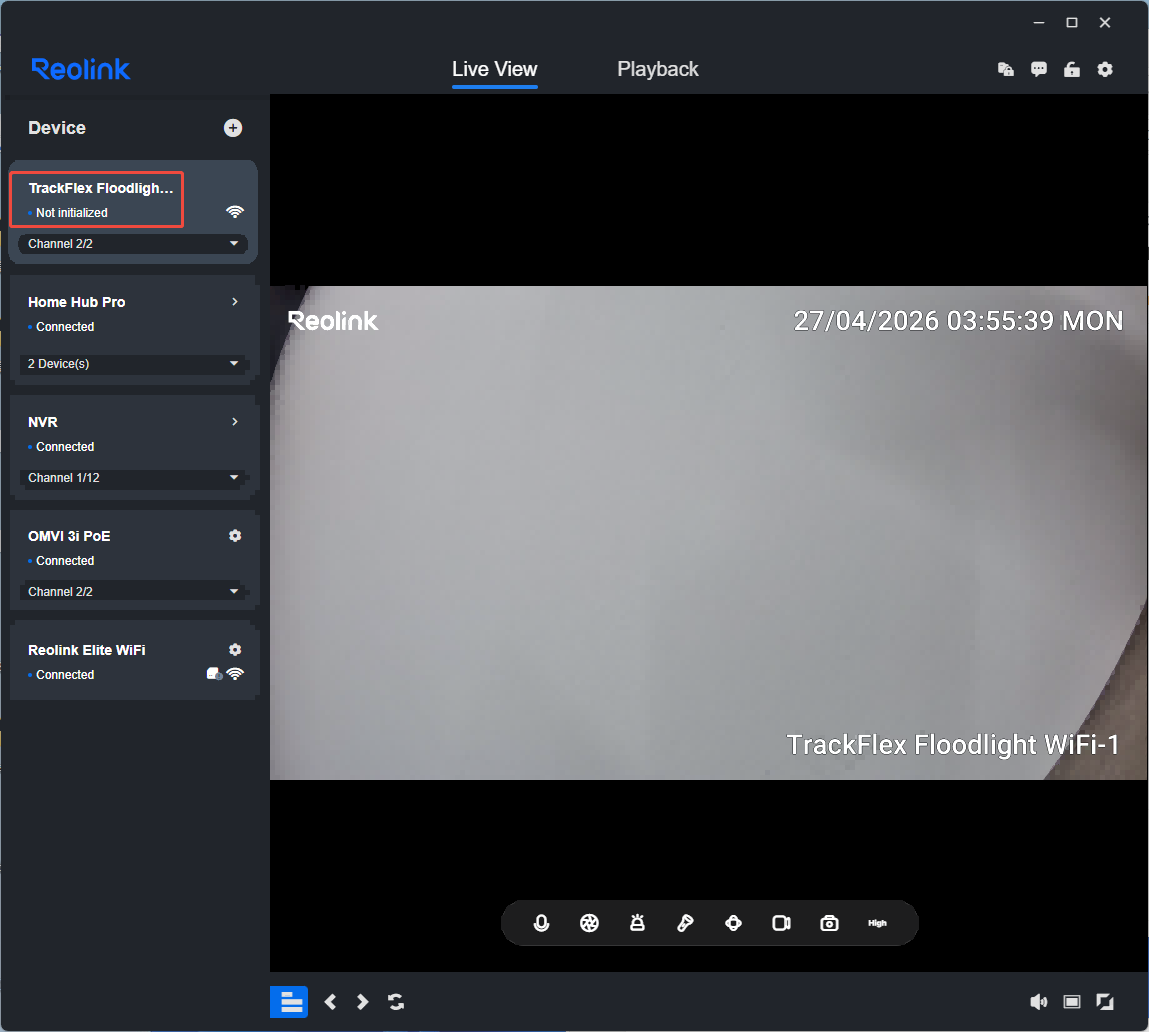
Task: Open the message bubble icon in the header
Action: (1039, 70)
